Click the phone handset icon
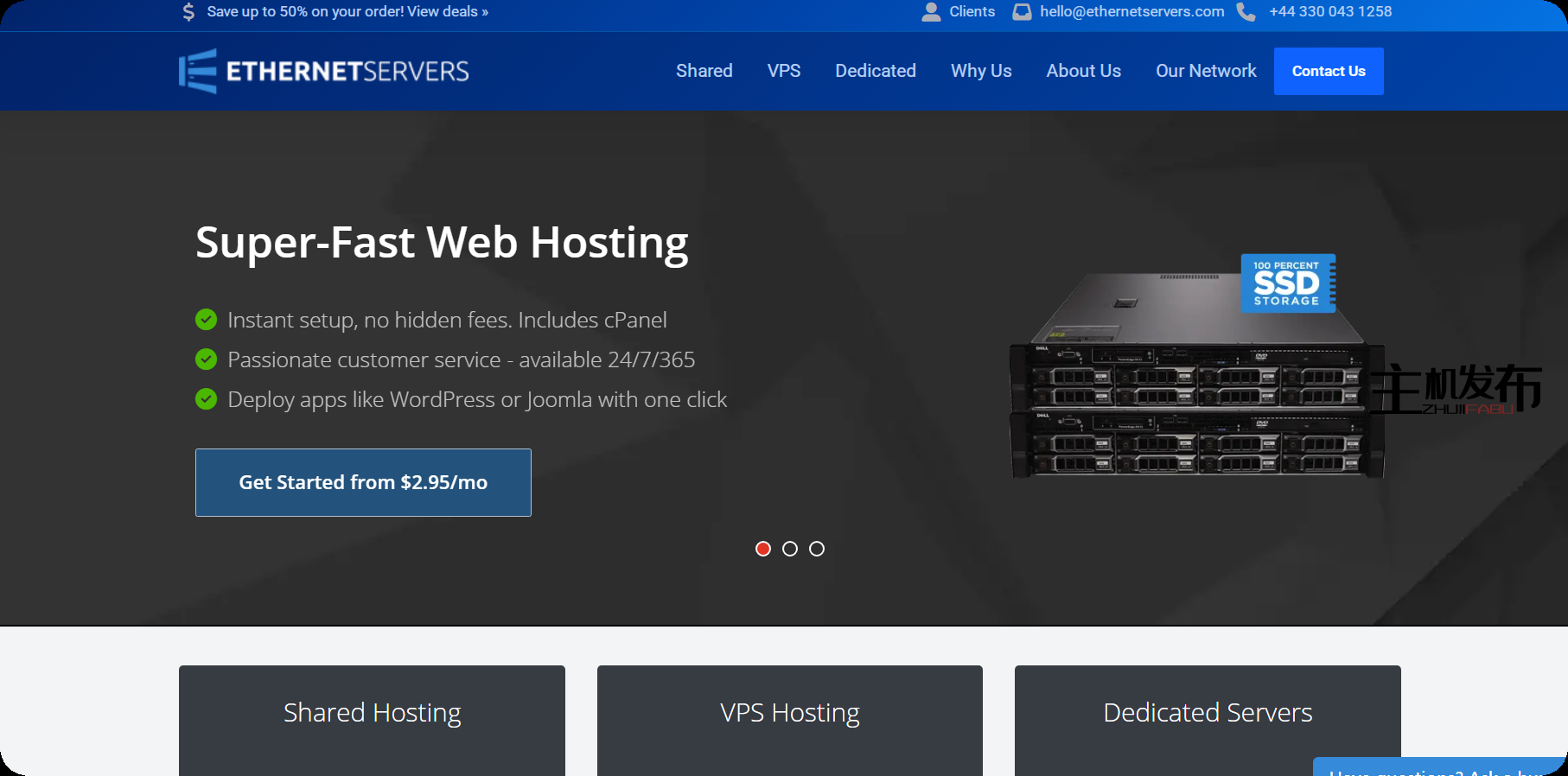This screenshot has width=1568, height=776. point(1246,12)
